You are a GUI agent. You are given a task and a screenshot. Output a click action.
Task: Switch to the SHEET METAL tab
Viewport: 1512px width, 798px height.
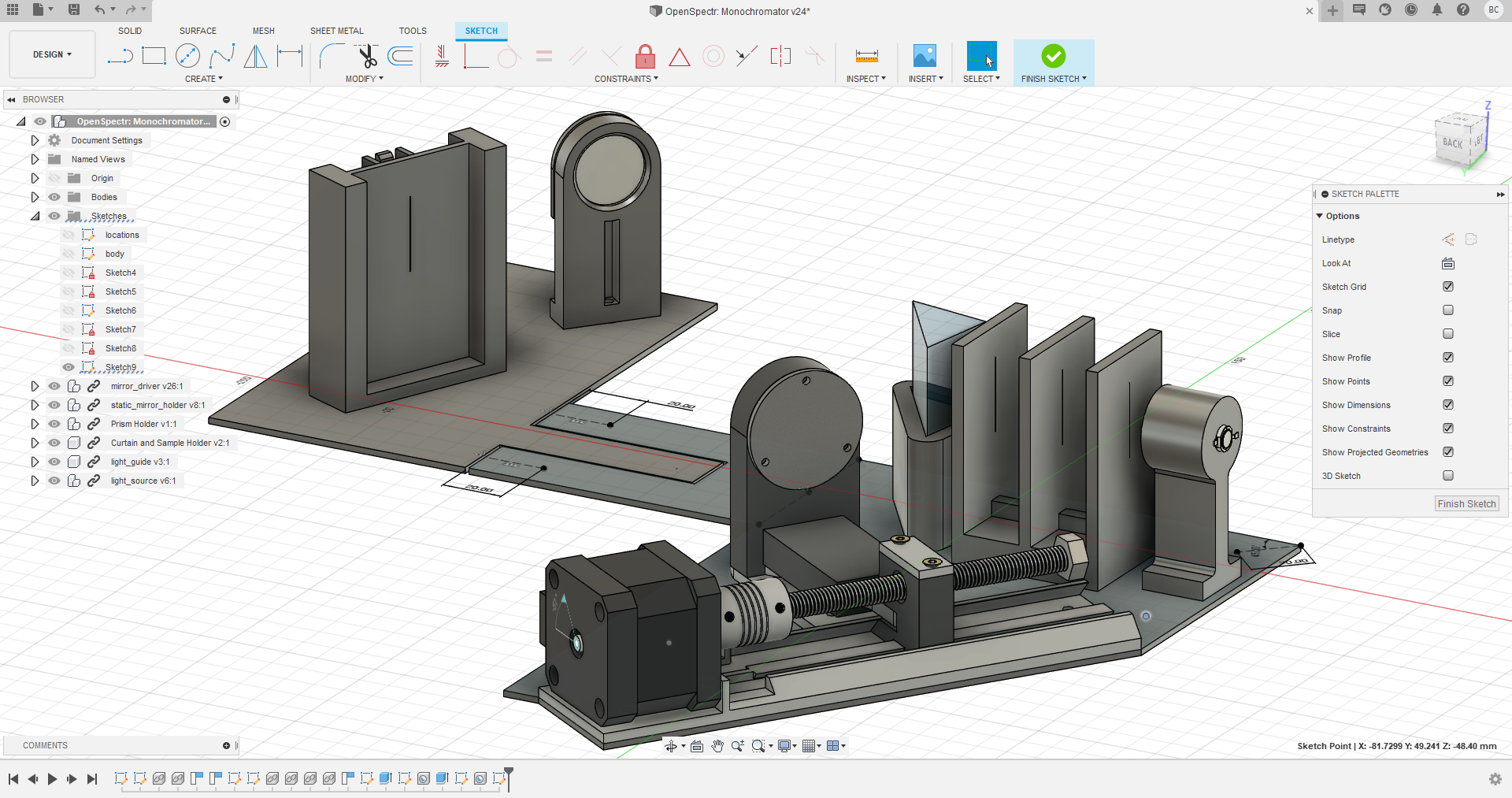(x=336, y=31)
